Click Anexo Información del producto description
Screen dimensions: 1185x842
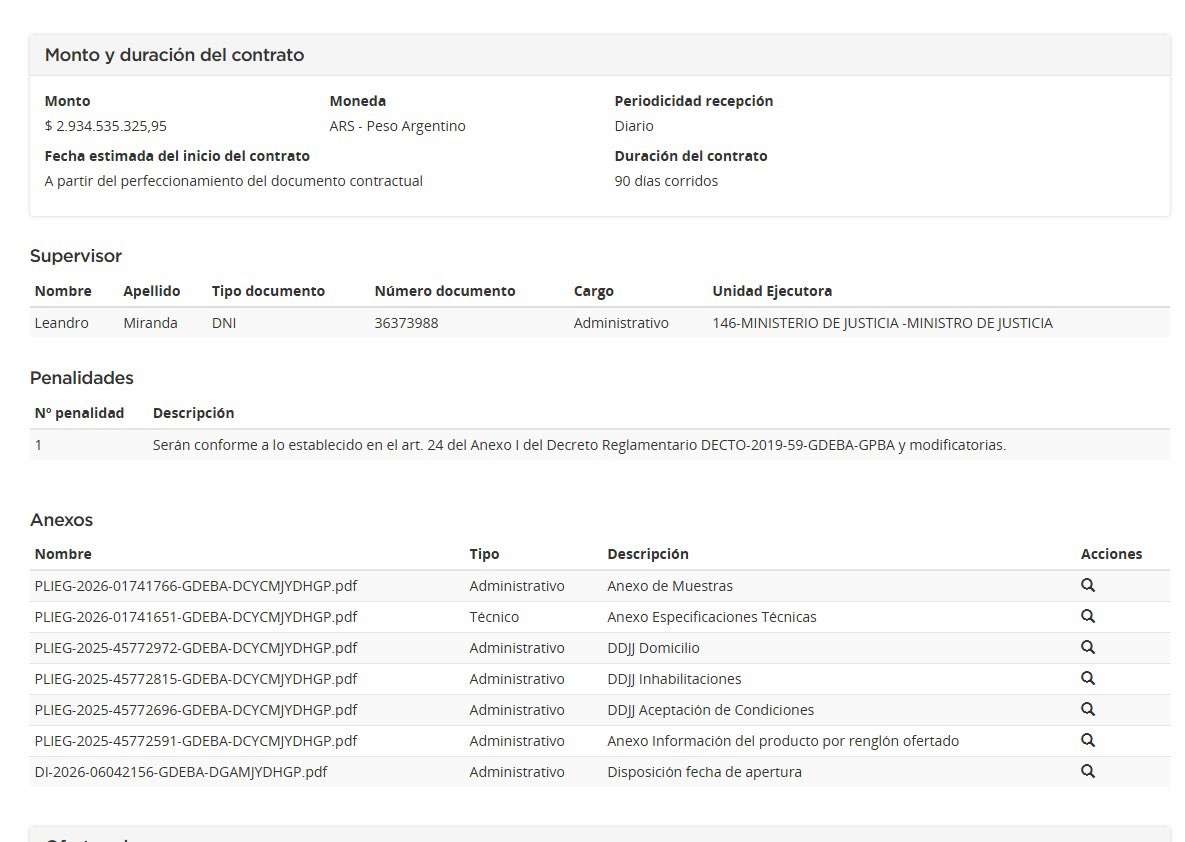[783, 741]
